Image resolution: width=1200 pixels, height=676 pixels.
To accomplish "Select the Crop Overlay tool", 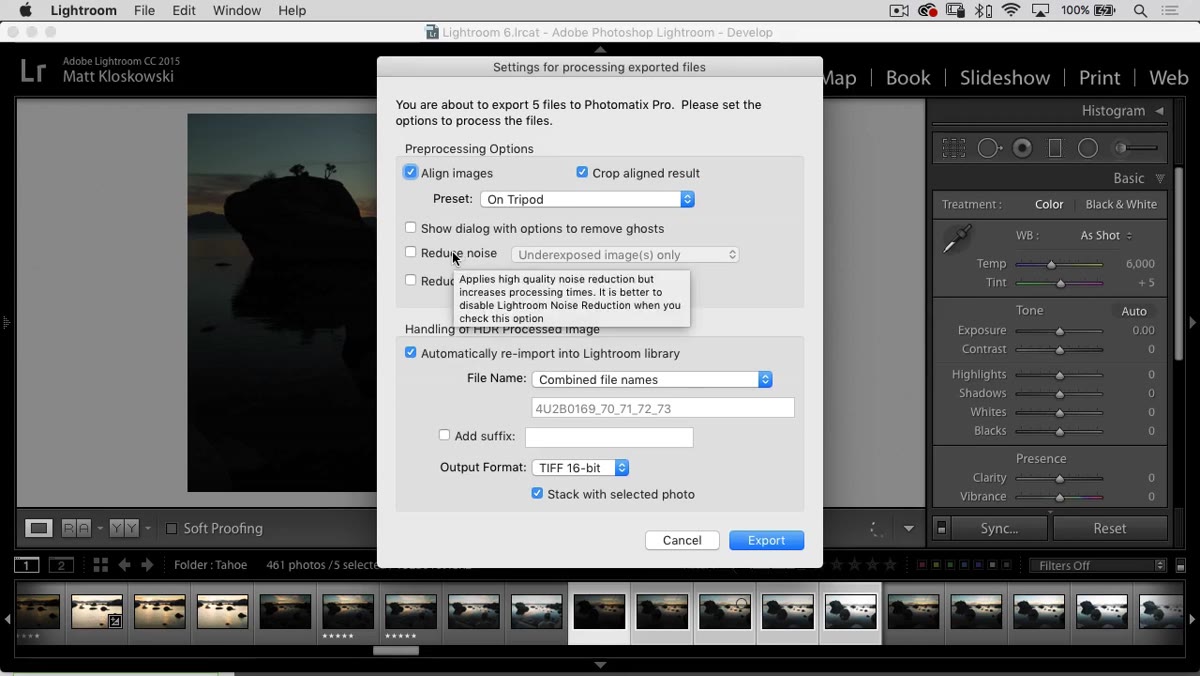I will point(954,148).
